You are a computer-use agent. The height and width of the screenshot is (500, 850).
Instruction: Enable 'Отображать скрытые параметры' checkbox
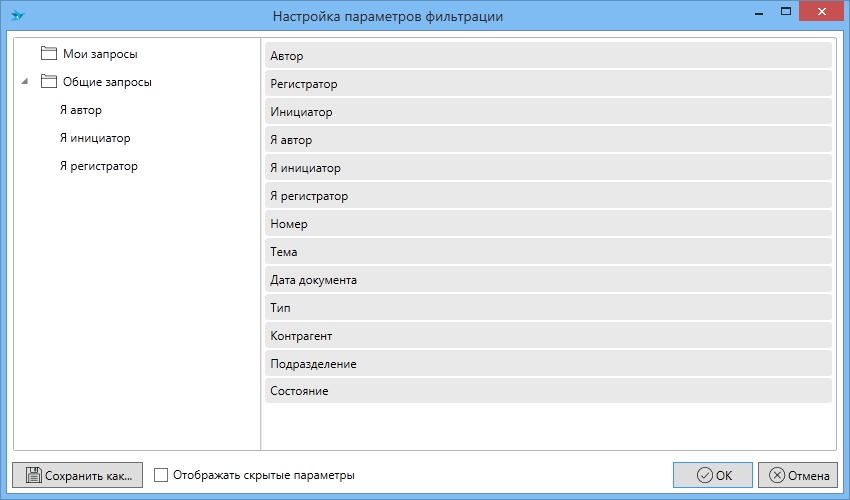(x=162, y=476)
